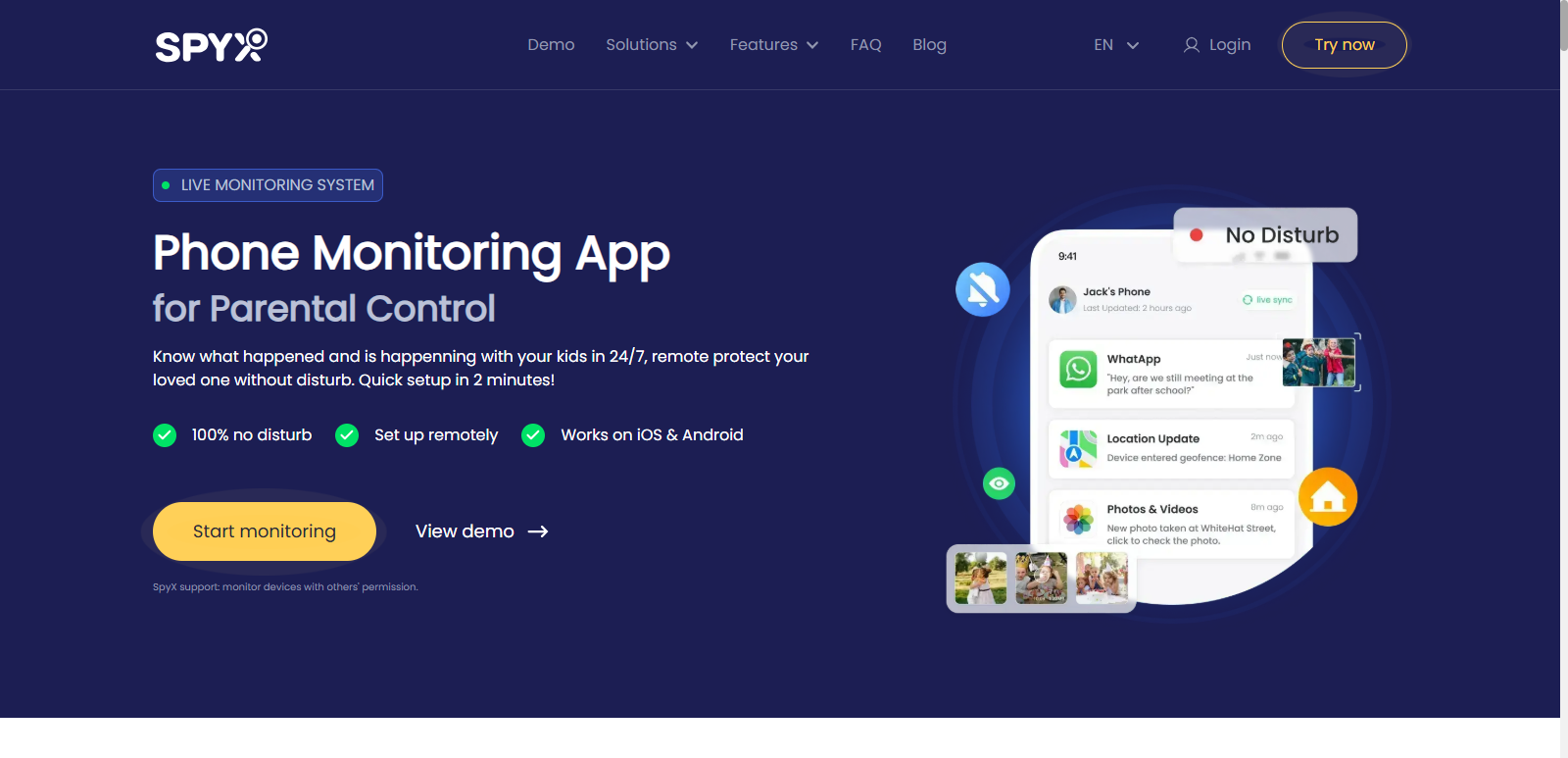Open the Demo nav item

(x=551, y=45)
